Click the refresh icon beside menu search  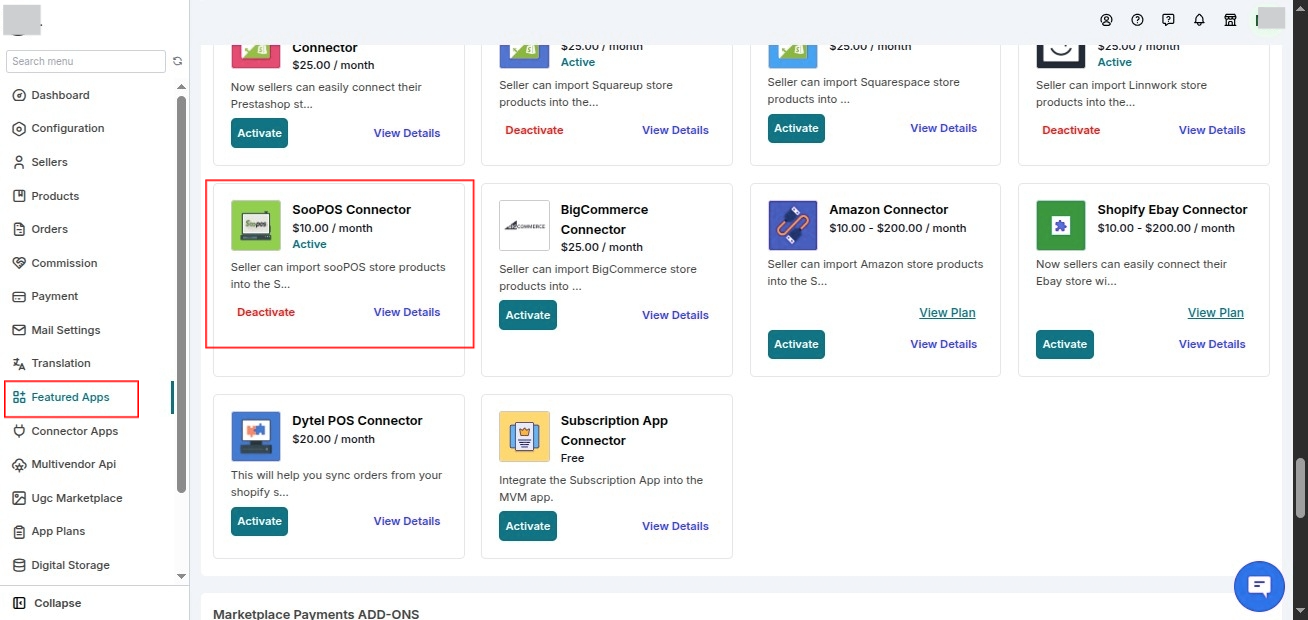click(x=178, y=61)
